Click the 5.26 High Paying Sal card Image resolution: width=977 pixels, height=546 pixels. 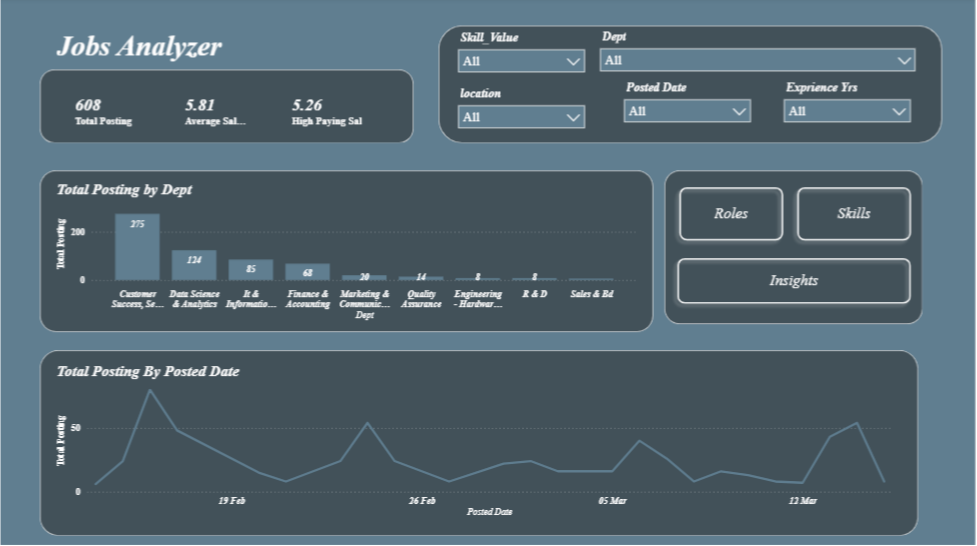pyautogui.click(x=326, y=112)
